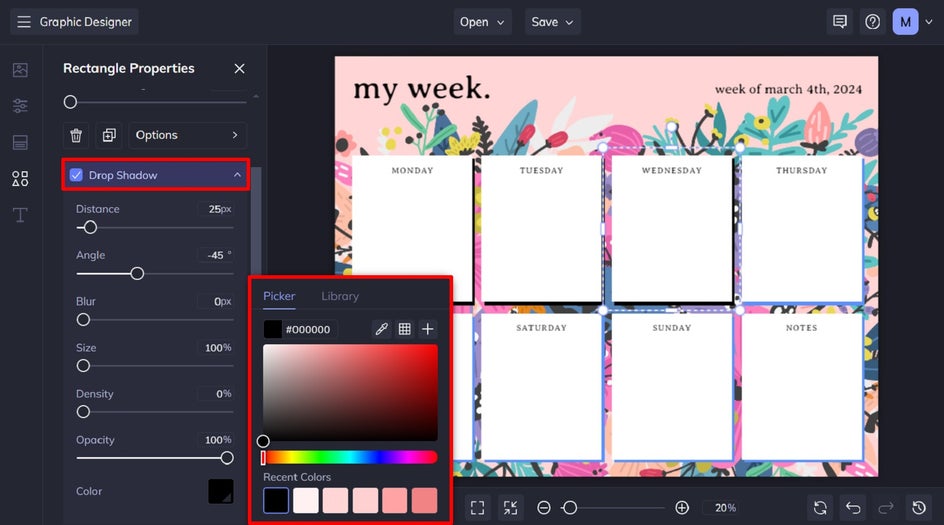Open the Save dropdown menu
Image resolution: width=944 pixels, height=525 pixels.
pos(552,22)
